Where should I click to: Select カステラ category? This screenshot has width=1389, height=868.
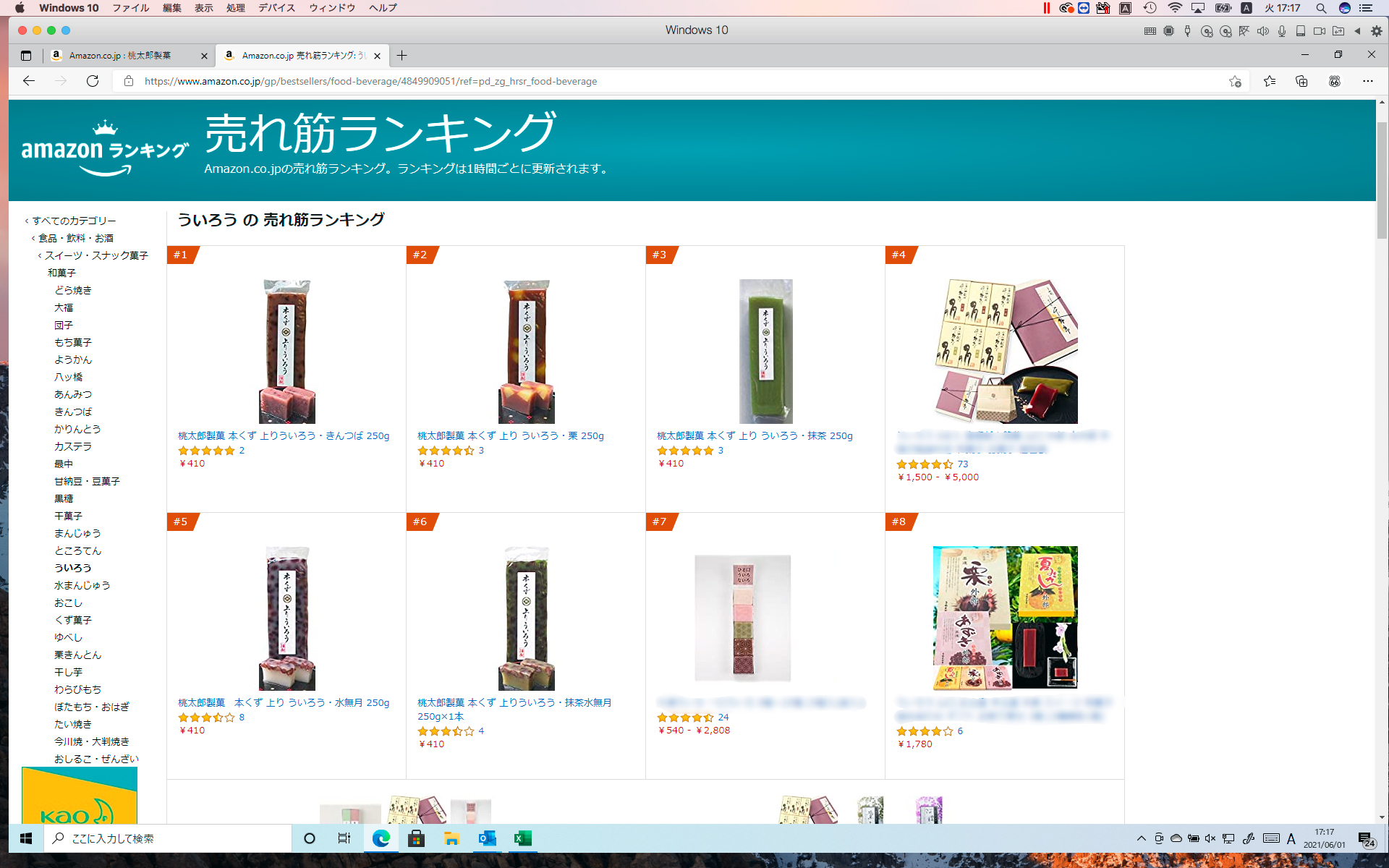click(73, 446)
